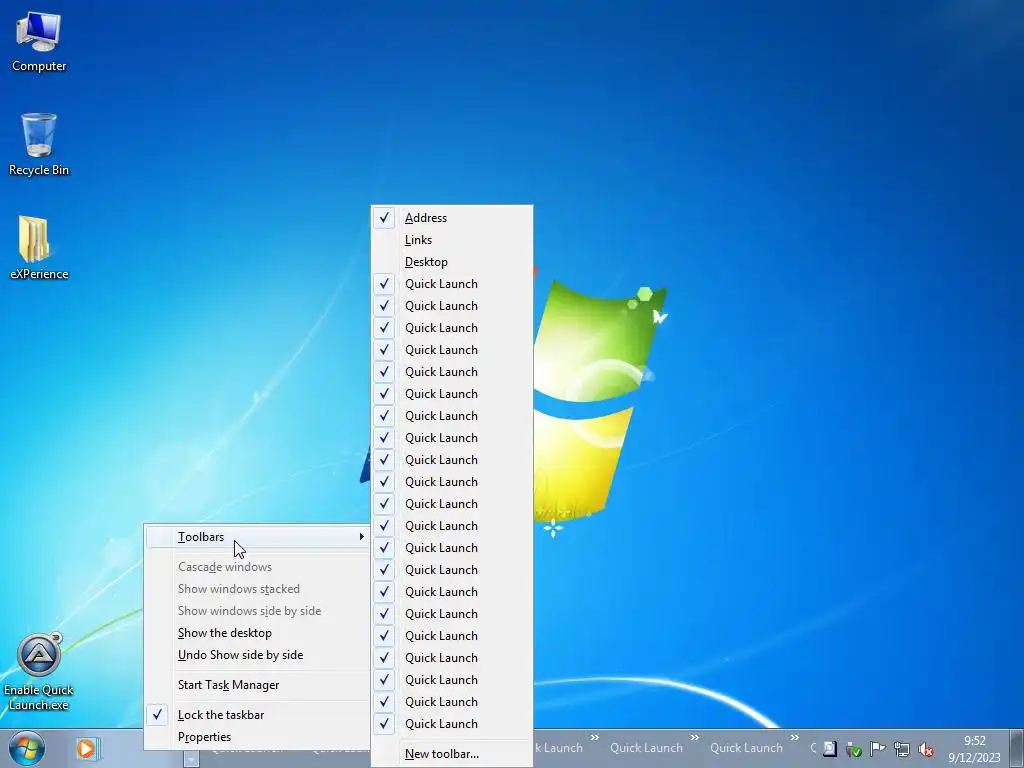
Task: Select Start Task Manager
Action: click(x=256, y=685)
